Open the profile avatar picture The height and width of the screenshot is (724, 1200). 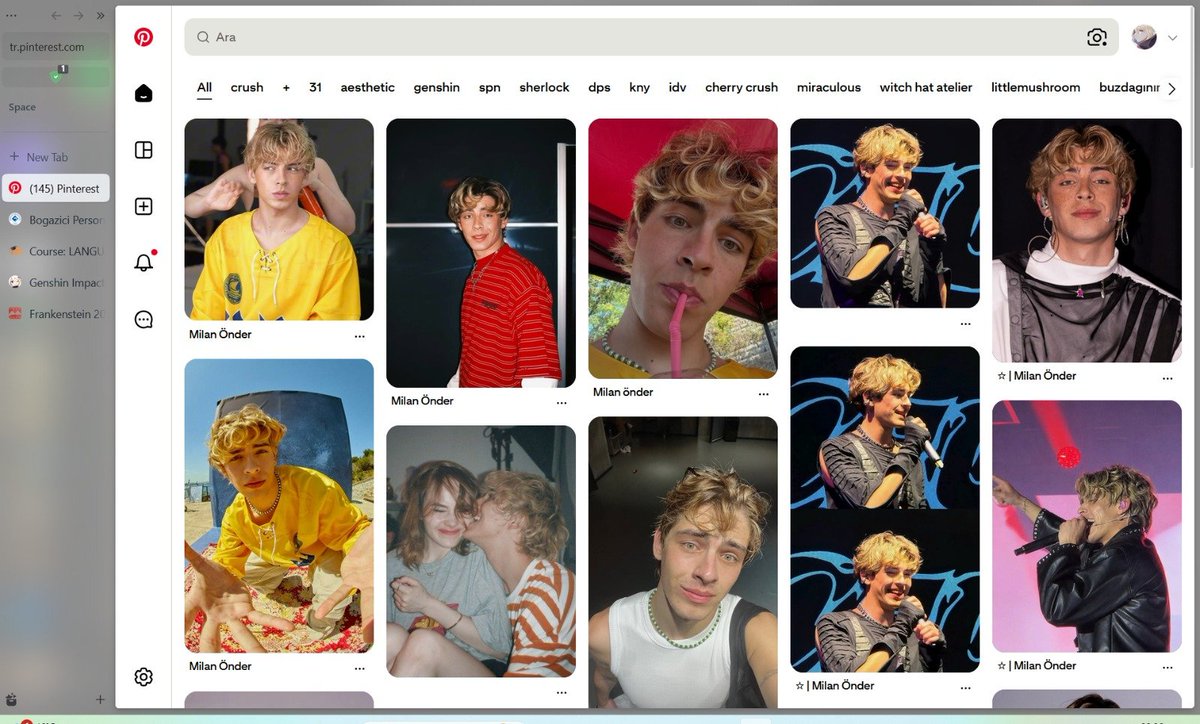click(x=1144, y=37)
